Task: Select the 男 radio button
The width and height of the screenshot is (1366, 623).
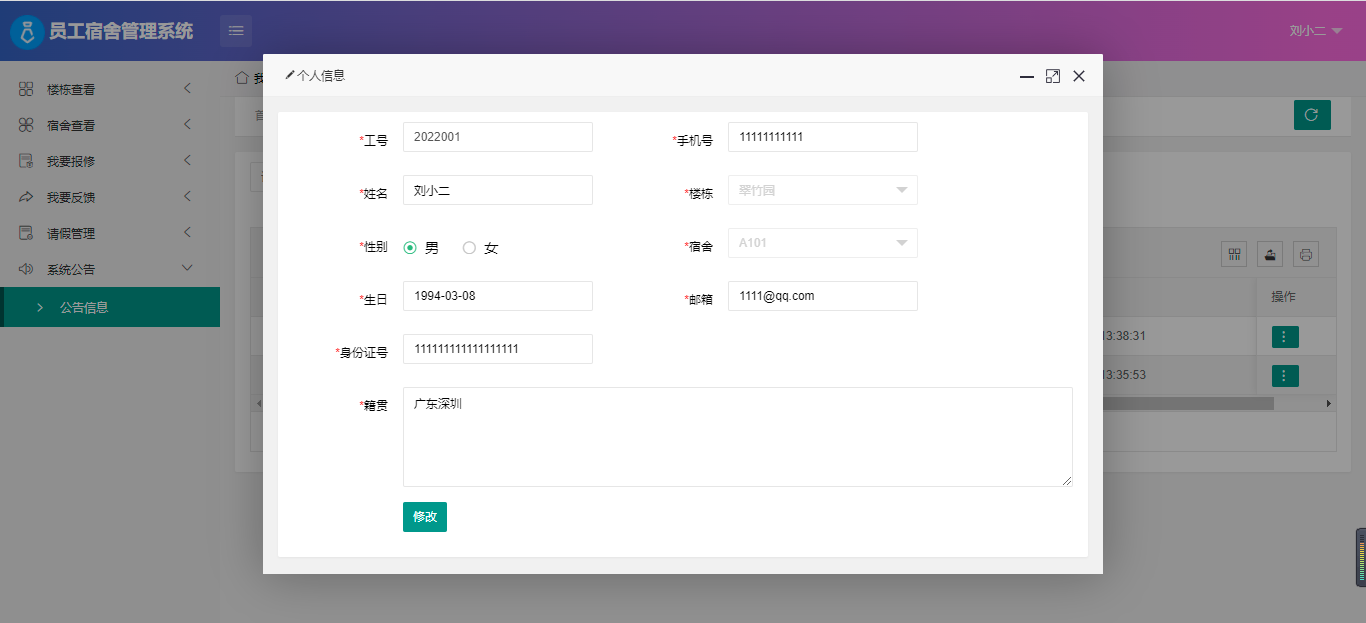Action: pyautogui.click(x=410, y=248)
